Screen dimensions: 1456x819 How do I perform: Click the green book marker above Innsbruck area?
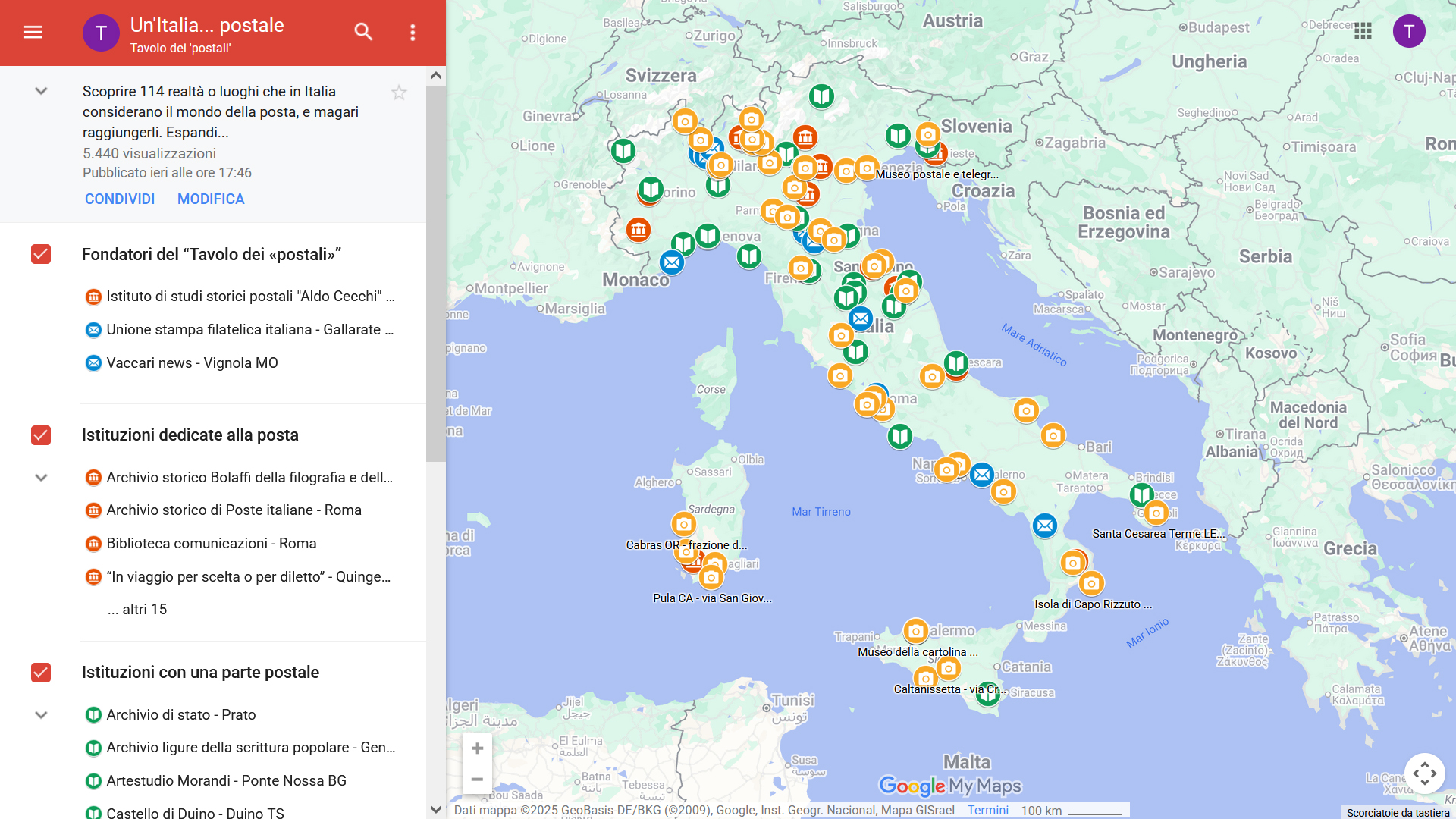[x=821, y=96]
